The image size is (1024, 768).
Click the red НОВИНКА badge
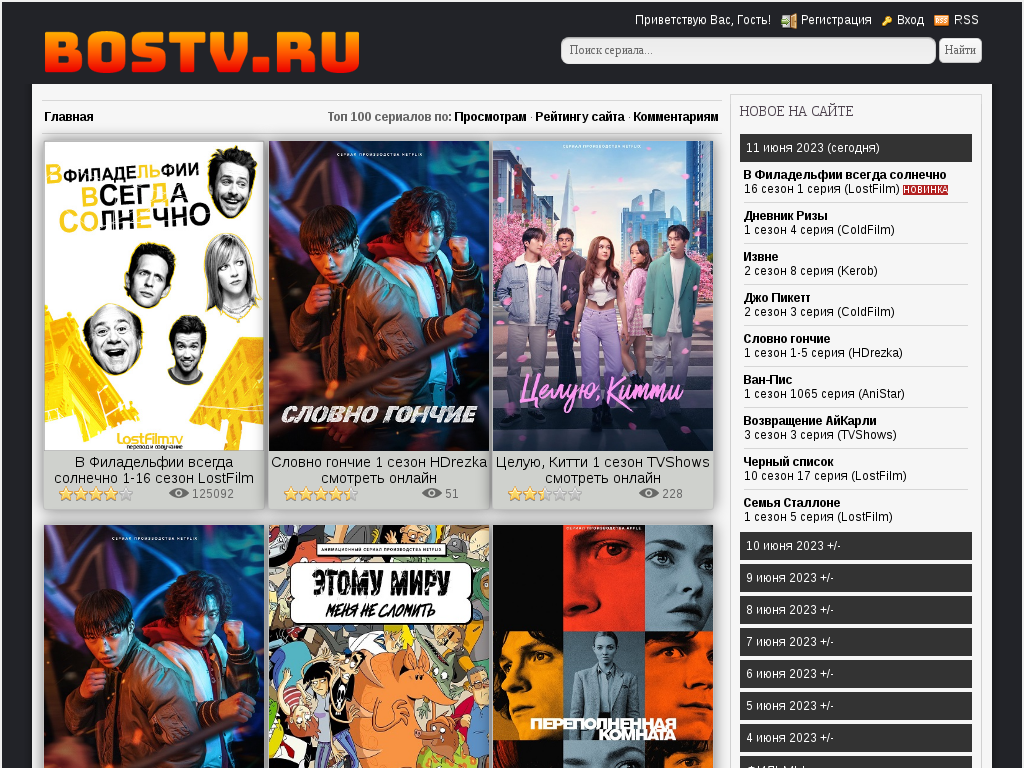(925, 190)
